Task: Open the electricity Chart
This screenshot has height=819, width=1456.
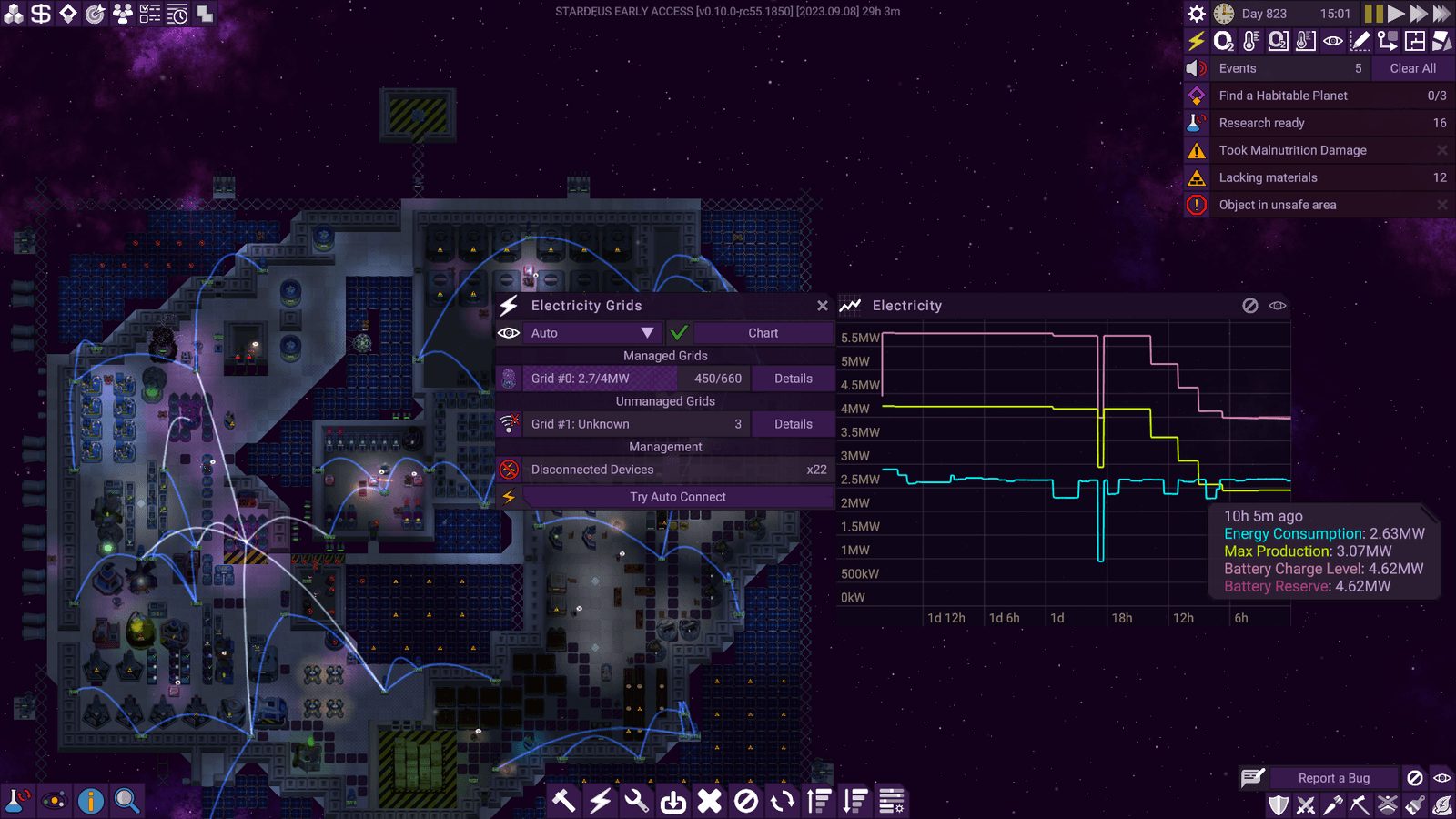Action: 763,333
